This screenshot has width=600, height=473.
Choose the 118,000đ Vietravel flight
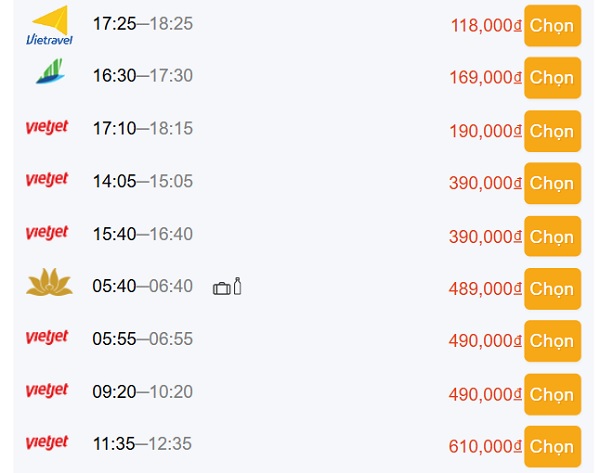click(x=552, y=26)
